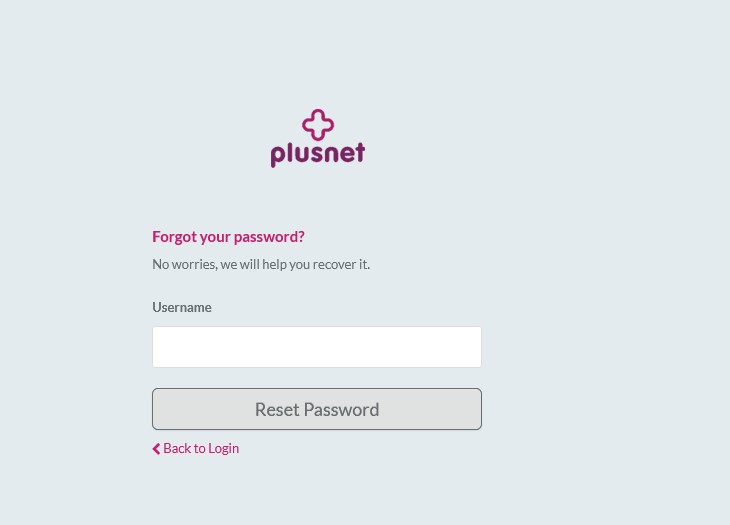Click the pink heading about a forgotten password
The image size is (730, 525).
pos(228,236)
